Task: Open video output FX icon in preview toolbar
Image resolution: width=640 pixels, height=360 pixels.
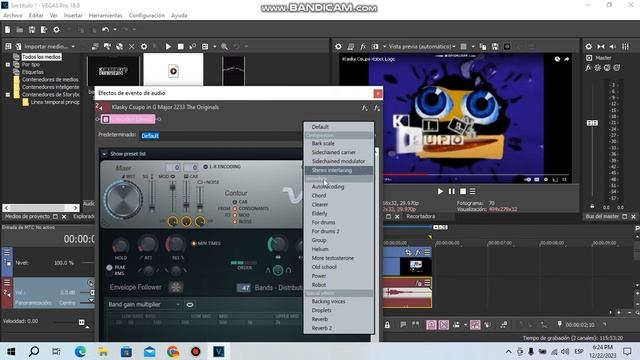Action: tap(363, 47)
